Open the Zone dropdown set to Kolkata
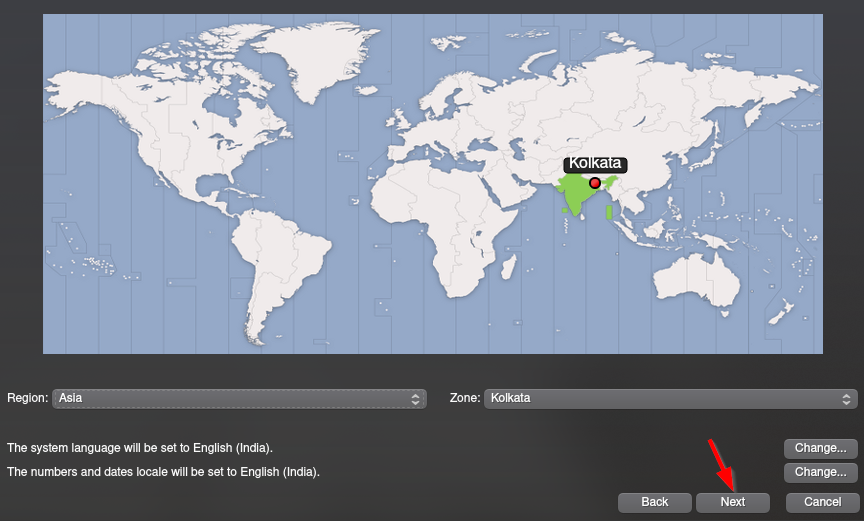864x521 pixels. coord(671,398)
